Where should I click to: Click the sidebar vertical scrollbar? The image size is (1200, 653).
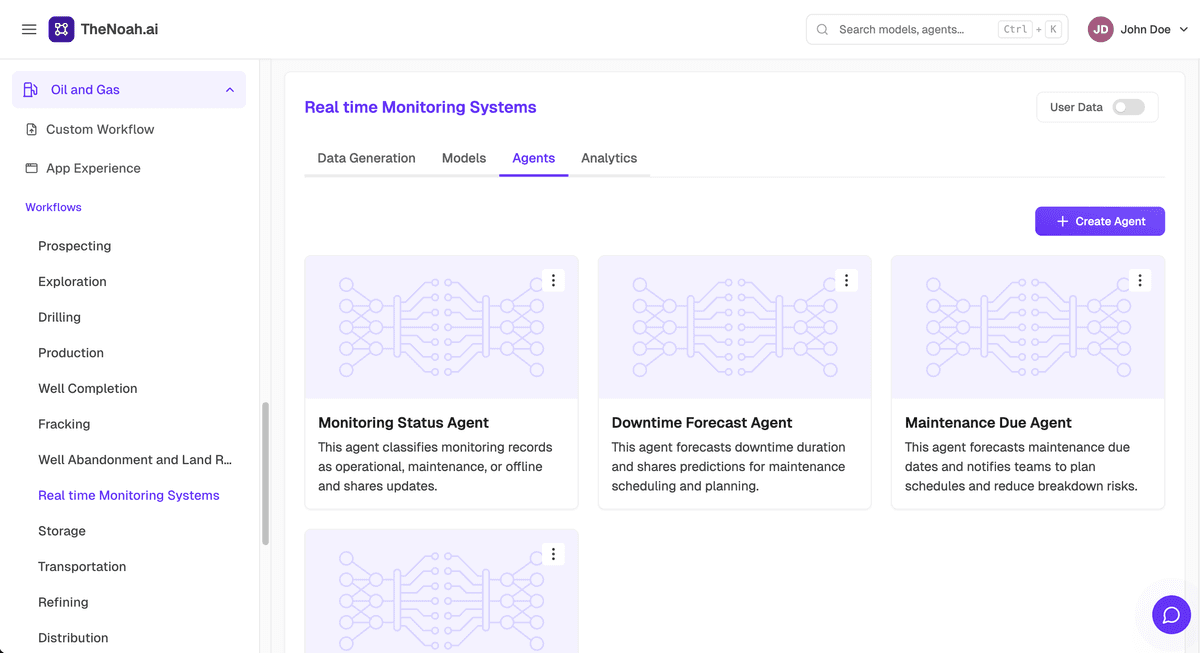pyautogui.click(x=265, y=473)
